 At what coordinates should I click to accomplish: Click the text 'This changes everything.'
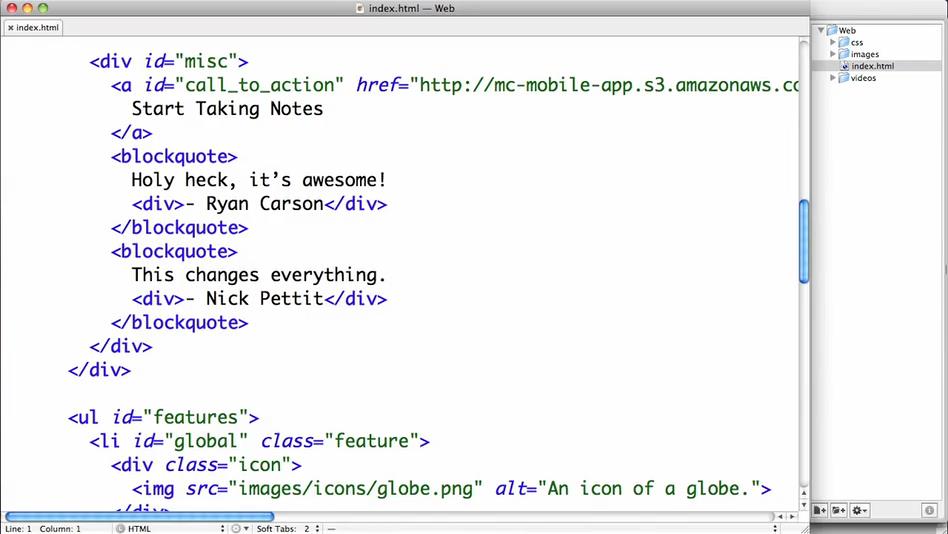259,275
